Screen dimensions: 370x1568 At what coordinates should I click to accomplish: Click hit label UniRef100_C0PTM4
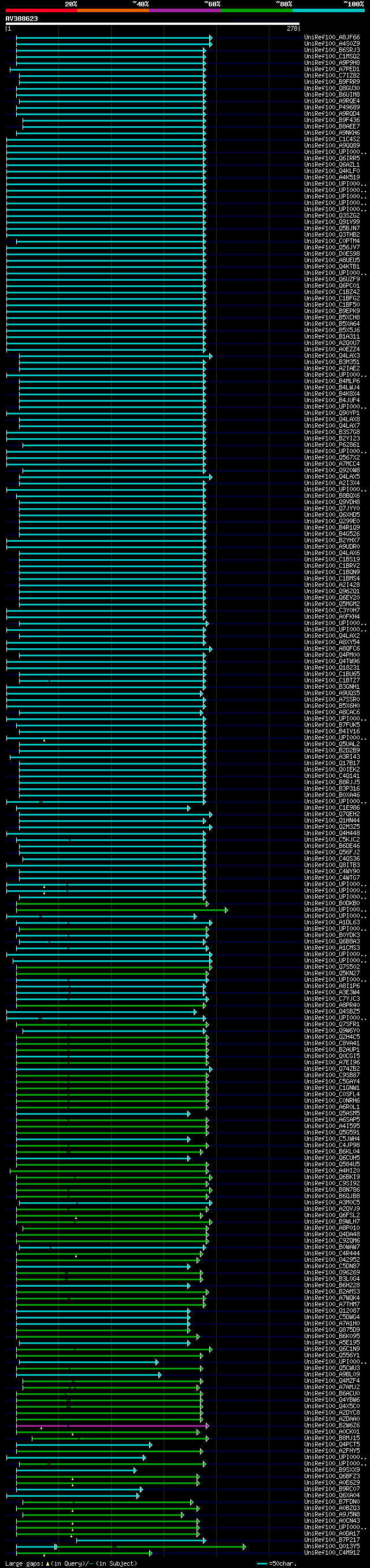point(332,241)
